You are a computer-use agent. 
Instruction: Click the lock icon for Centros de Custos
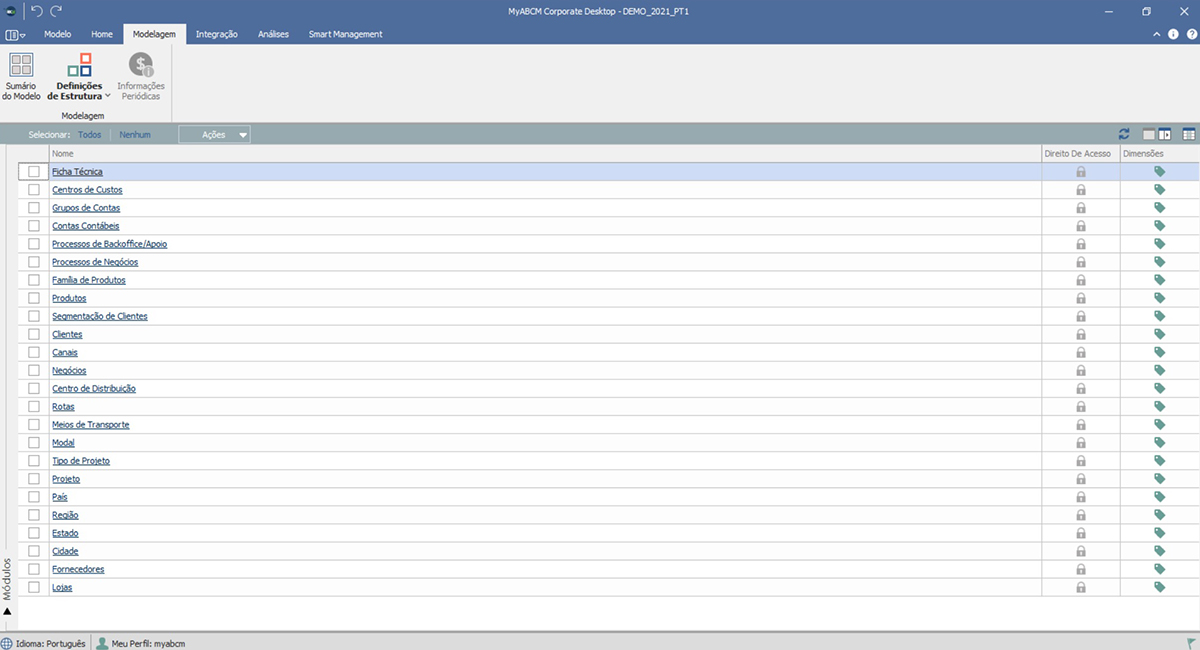tap(1081, 190)
